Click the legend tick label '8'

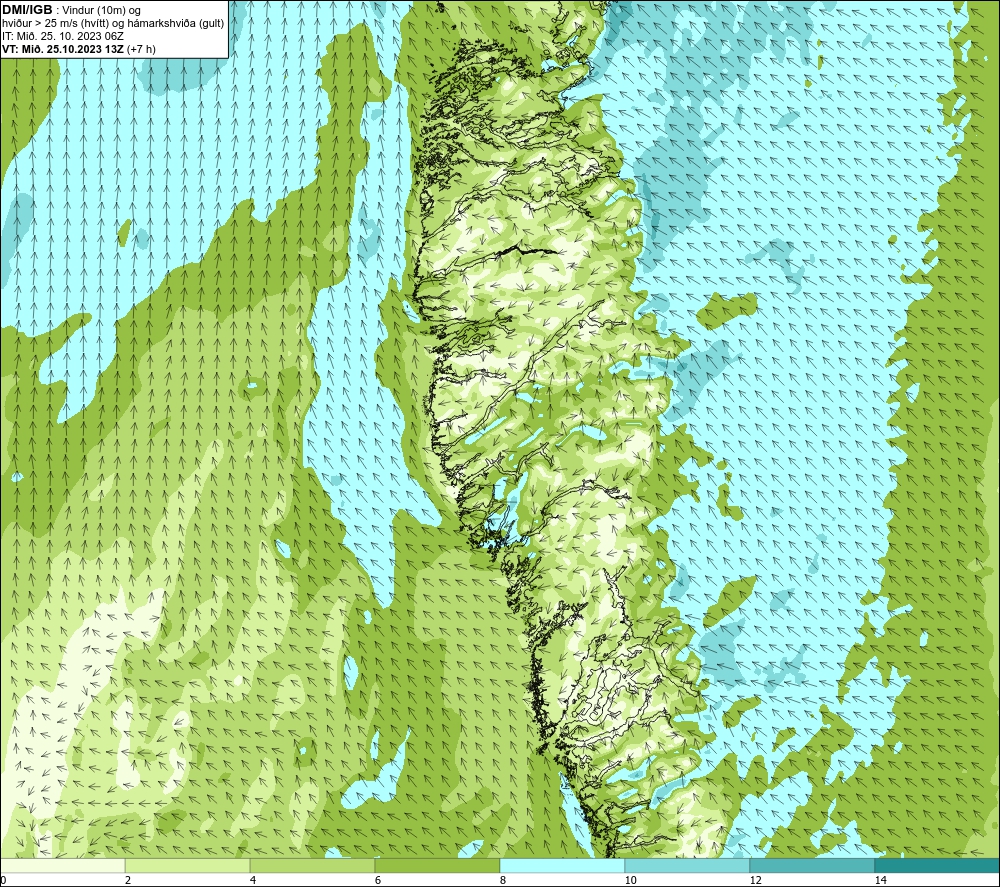click(x=503, y=880)
